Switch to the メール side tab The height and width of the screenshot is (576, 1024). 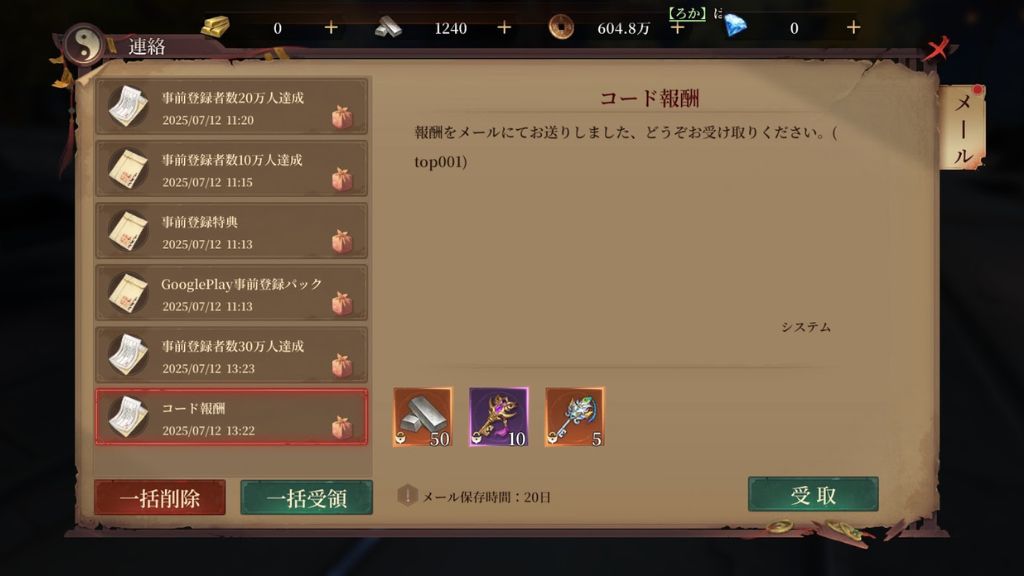pyautogui.click(x=963, y=129)
